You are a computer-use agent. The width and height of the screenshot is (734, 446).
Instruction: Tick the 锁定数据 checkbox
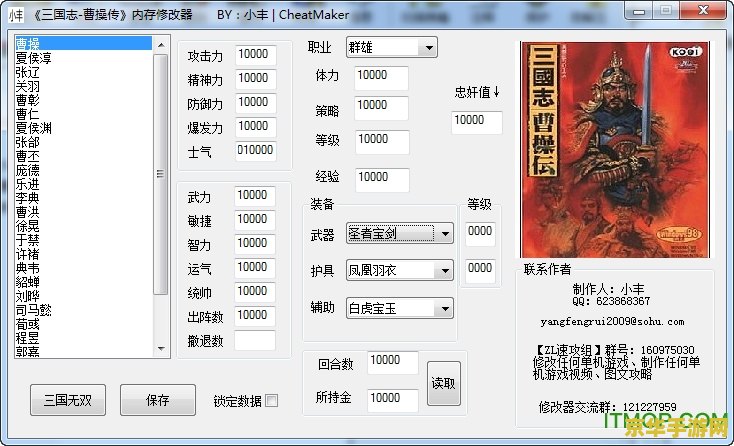click(272, 401)
